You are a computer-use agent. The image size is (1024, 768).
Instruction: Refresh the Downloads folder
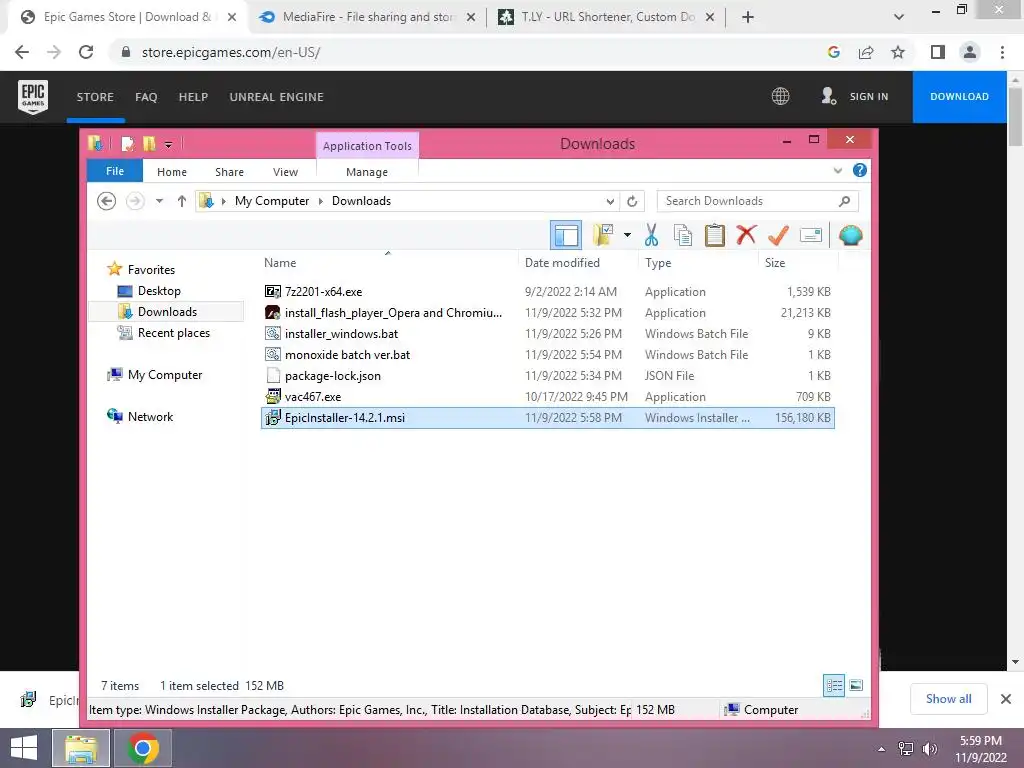(632, 201)
